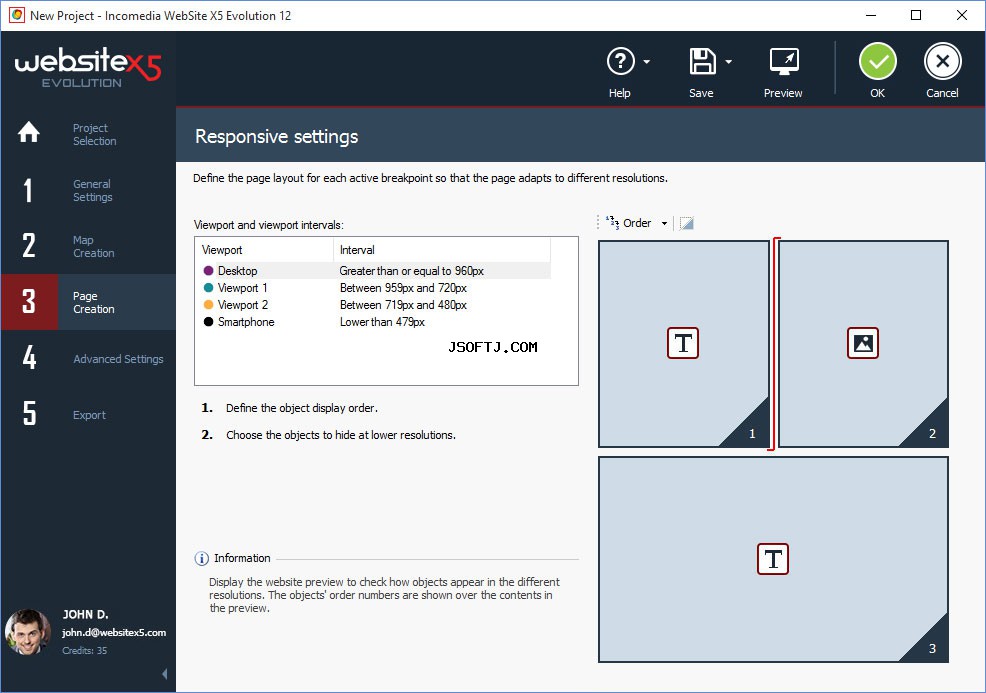This screenshot has height=693, width=986.
Task: Click the text T icon in object 3
Action: (773, 559)
